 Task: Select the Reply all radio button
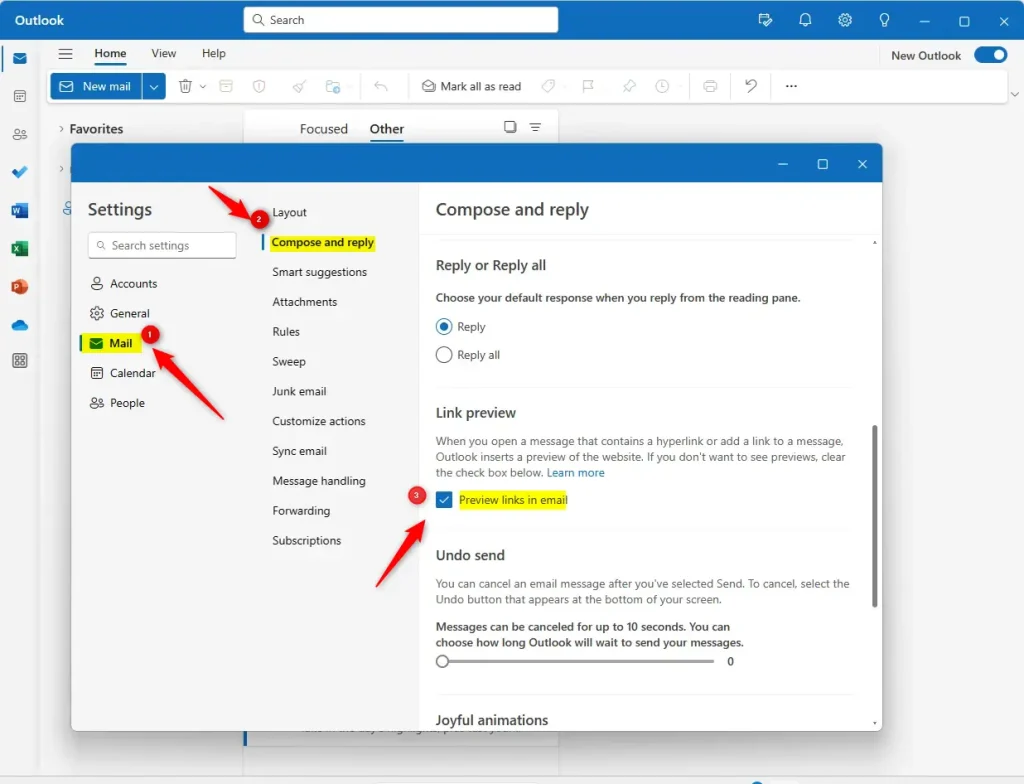444,355
